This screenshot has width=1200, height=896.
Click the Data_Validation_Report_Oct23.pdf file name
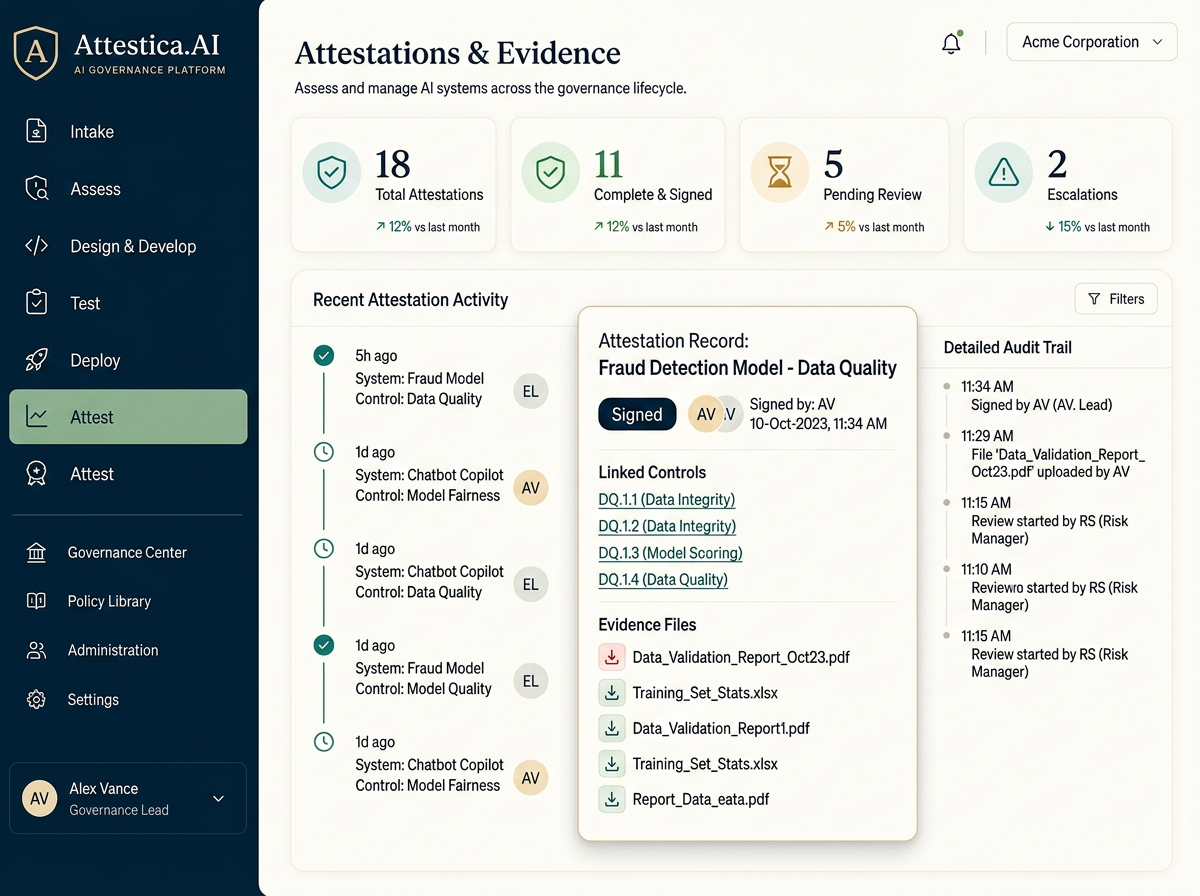pos(741,657)
